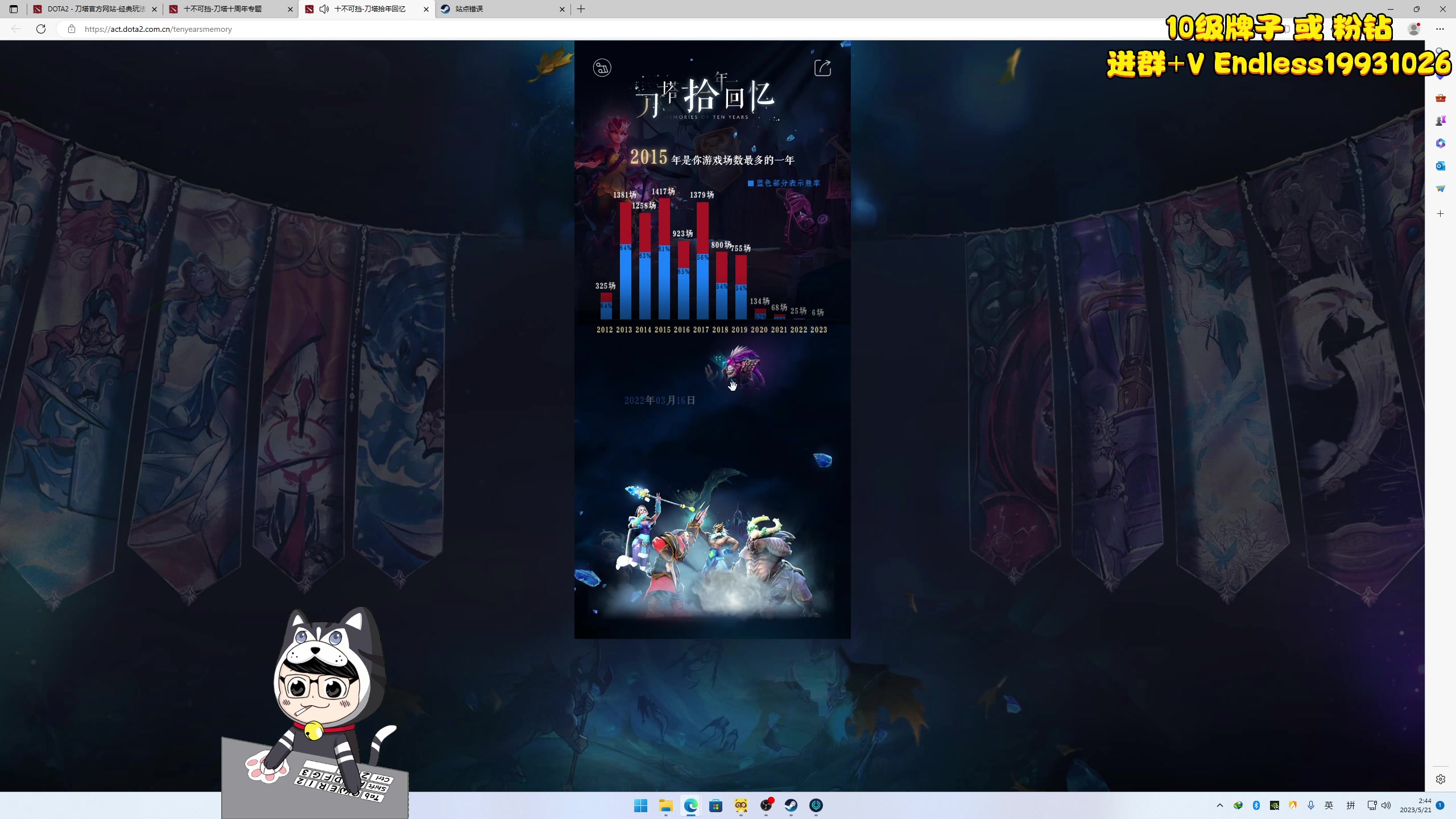
Task: Switch to the 十不可挡-刀塔十周年专题 tab
Action: pos(230,9)
